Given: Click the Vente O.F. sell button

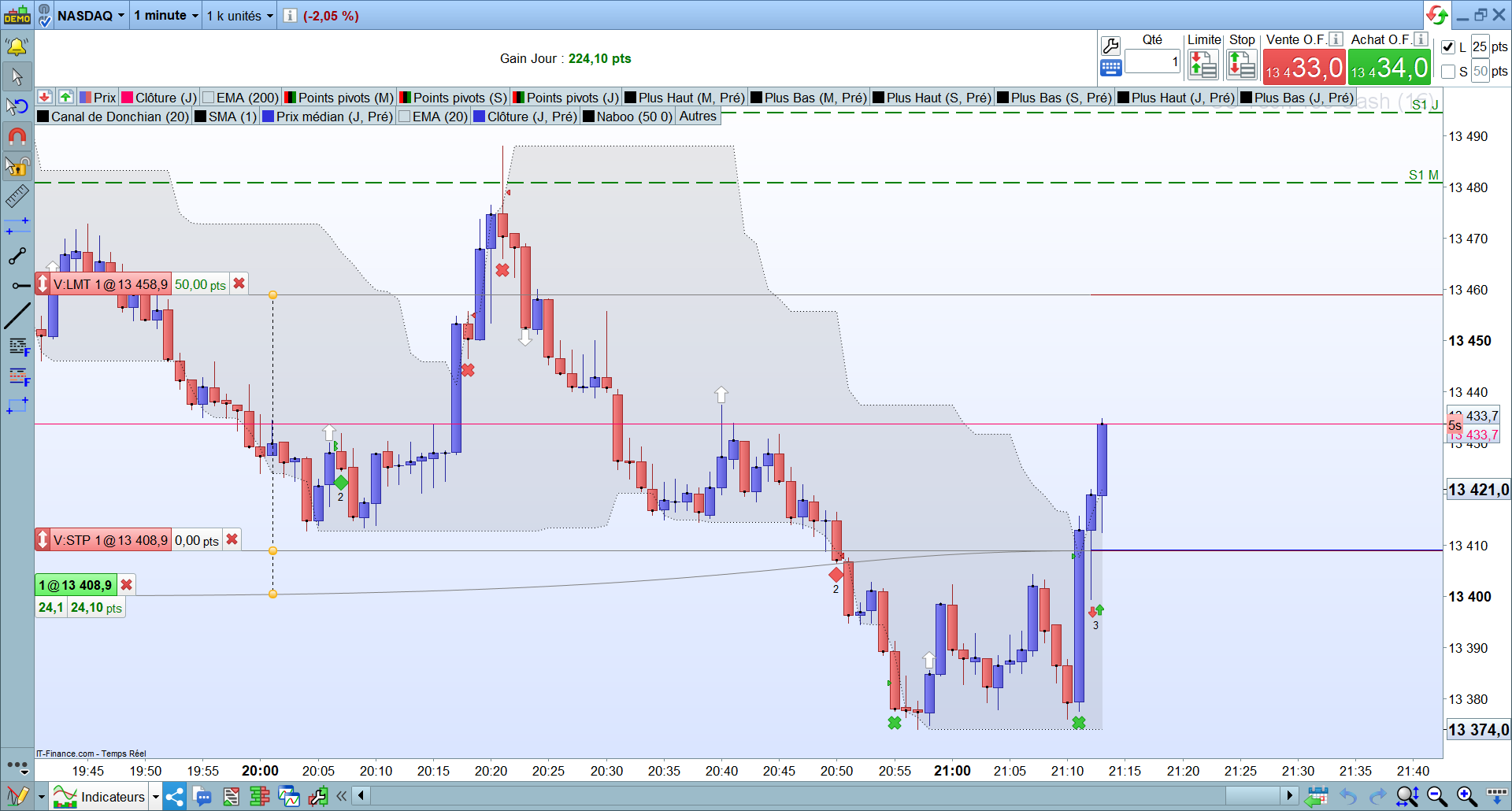Looking at the screenshot, I should (x=1304, y=68).
